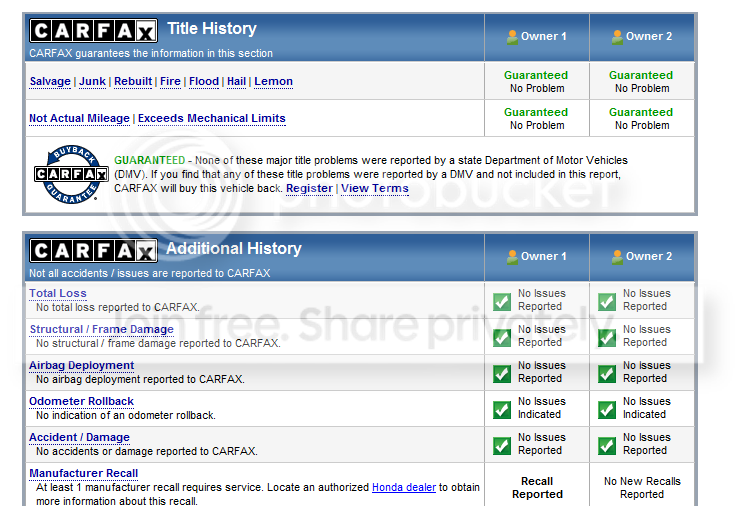Open the Salvage title link
The image size is (739, 506).
50,82
